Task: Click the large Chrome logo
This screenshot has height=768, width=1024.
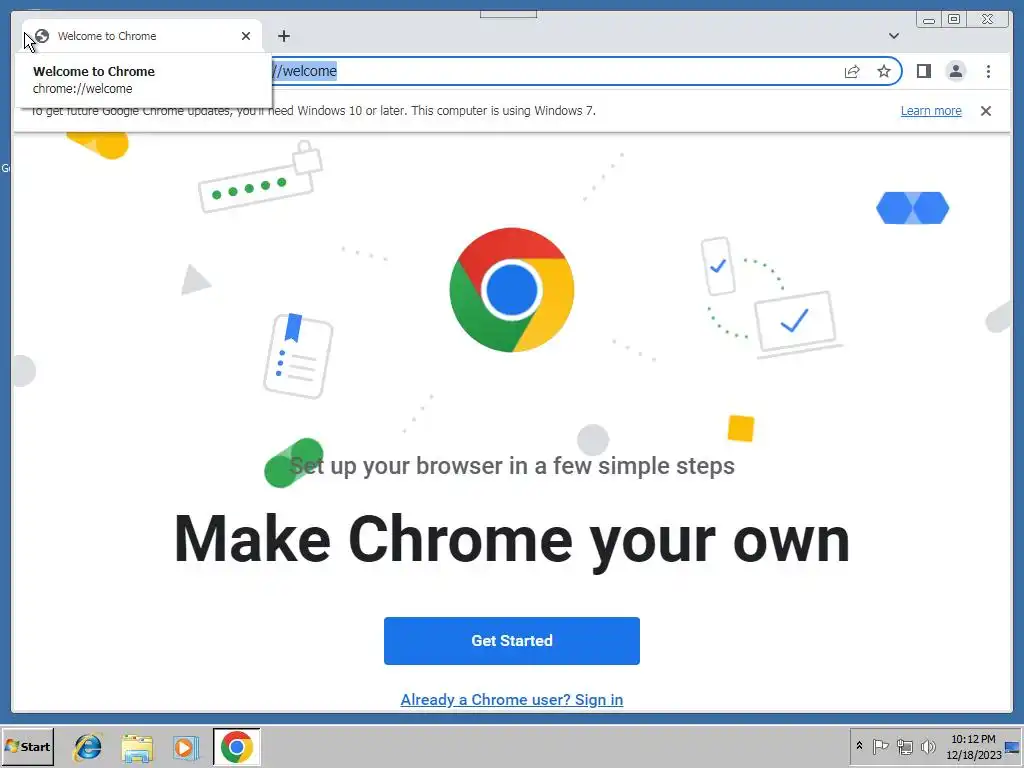Action: point(511,289)
